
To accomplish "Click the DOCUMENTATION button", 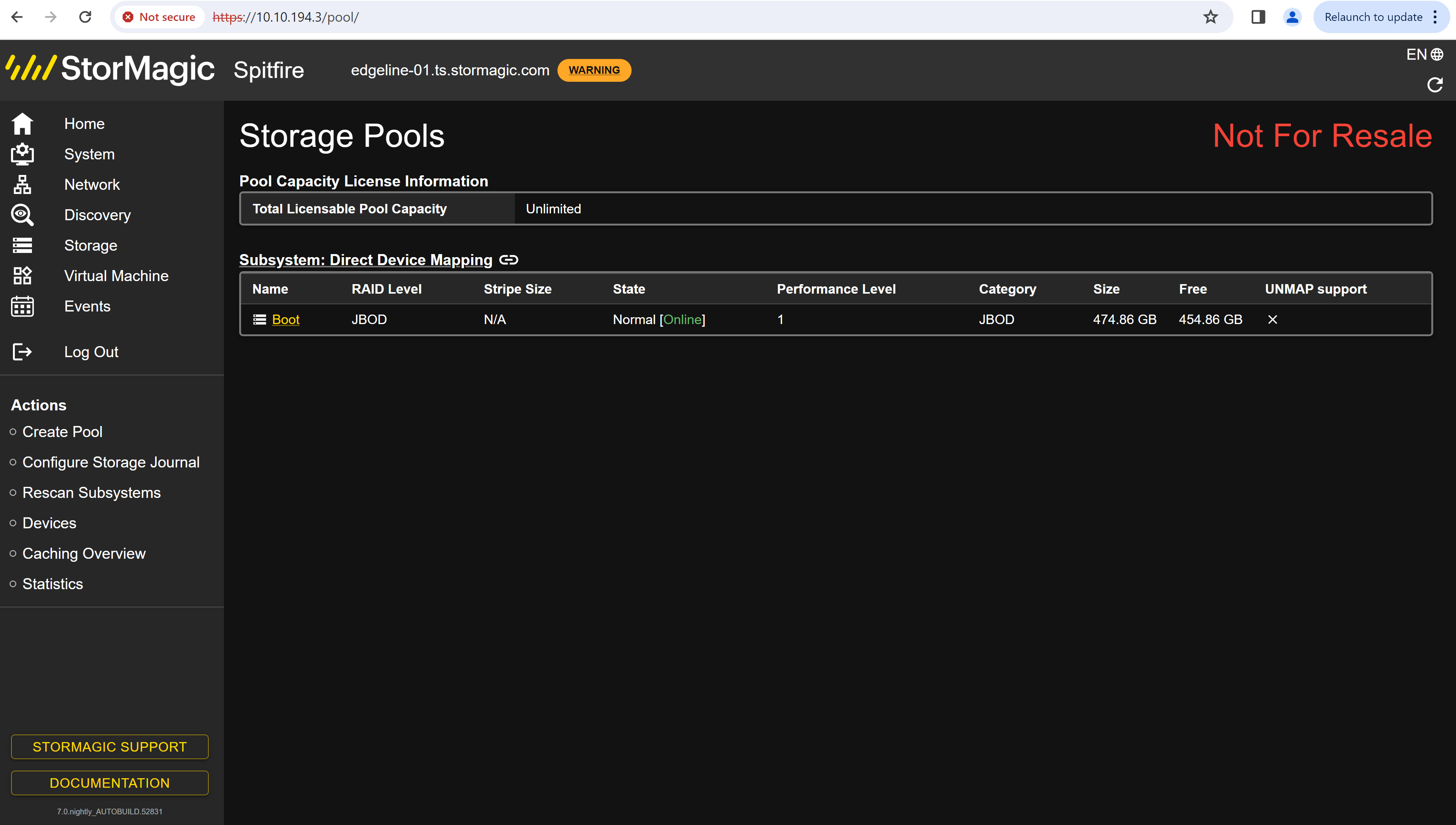I will pos(110,783).
